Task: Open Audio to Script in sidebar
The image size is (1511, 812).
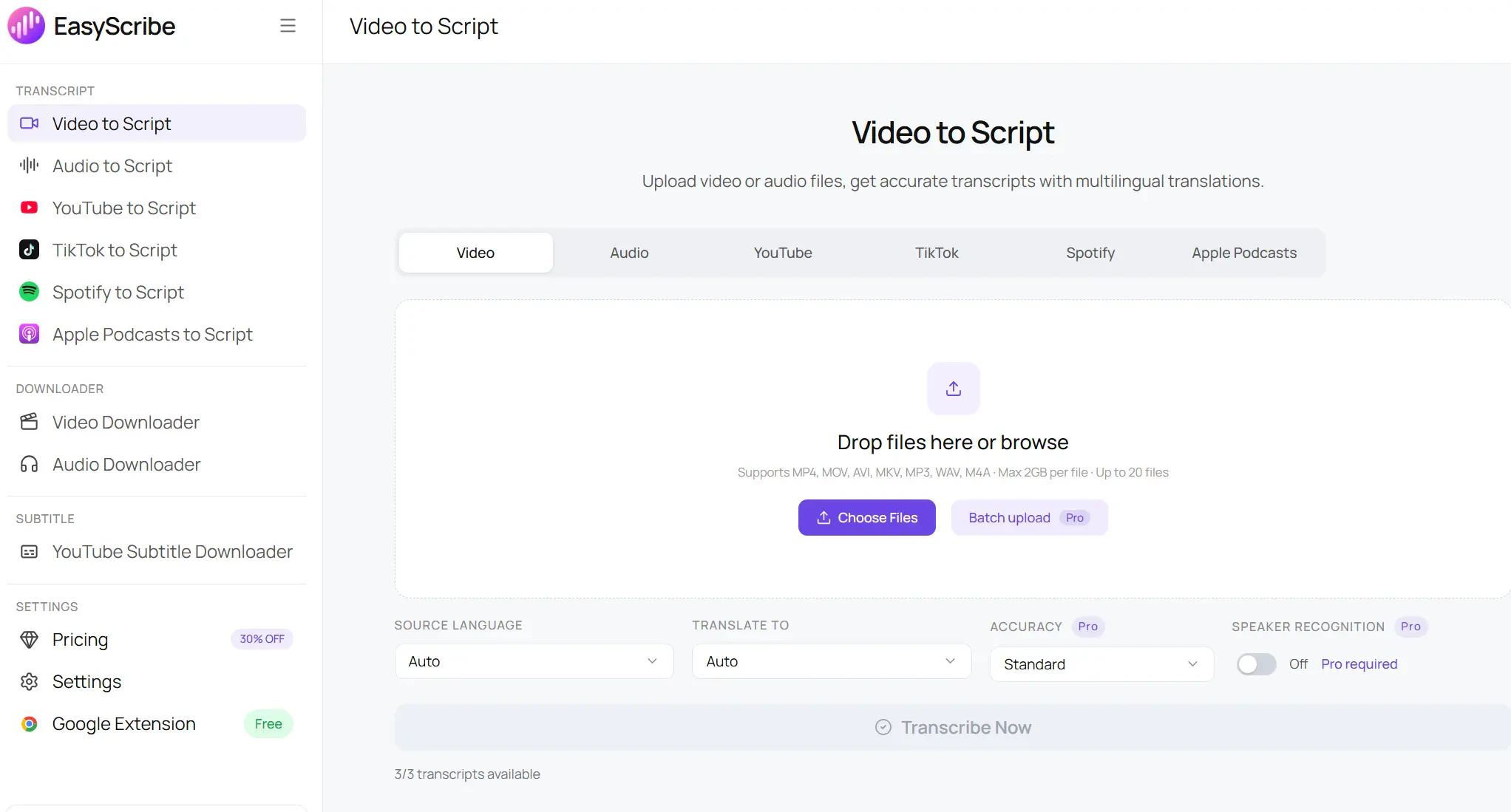Action: pos(157,166)
